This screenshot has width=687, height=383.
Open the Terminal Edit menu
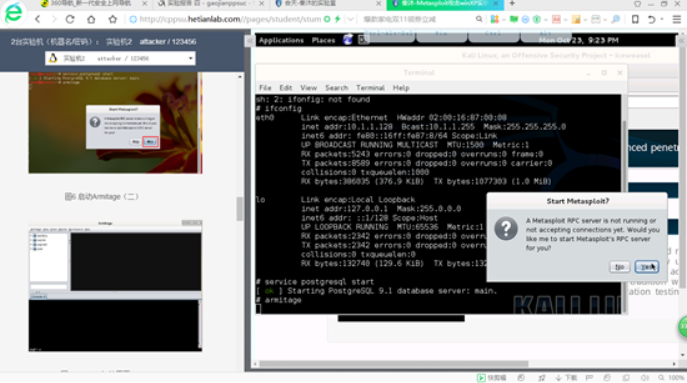(x=286, y=88)
